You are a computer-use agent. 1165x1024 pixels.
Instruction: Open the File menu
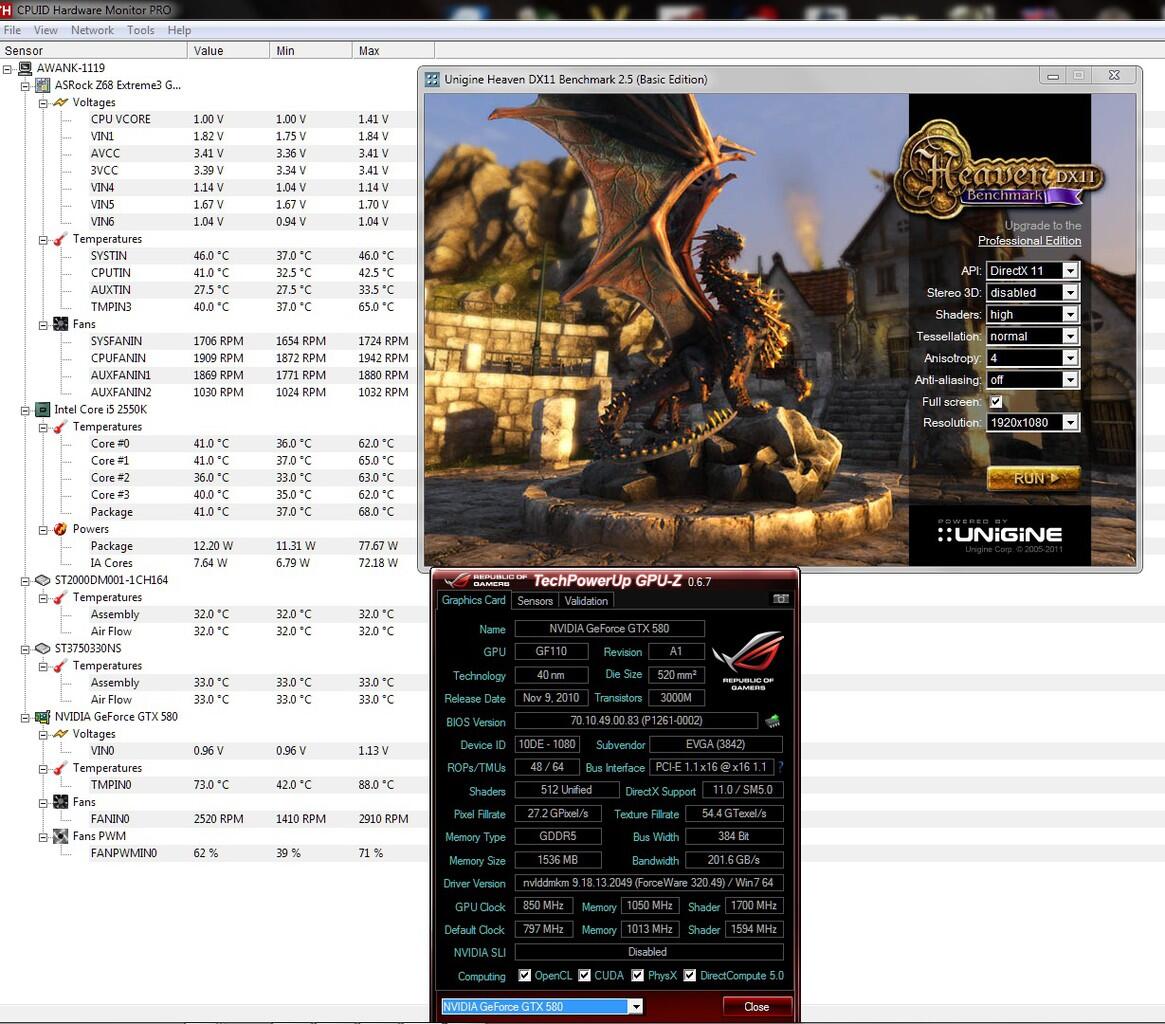pos(12,30)
